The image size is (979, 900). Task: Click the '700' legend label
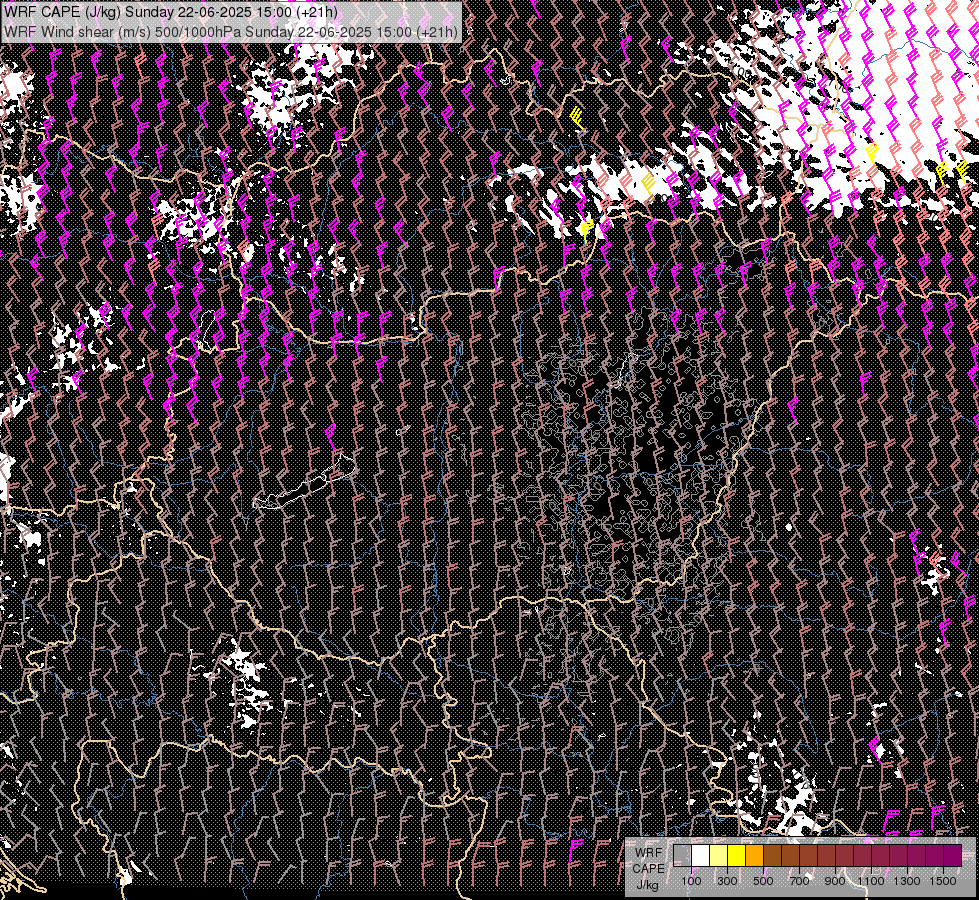click(x=799, y=881)
